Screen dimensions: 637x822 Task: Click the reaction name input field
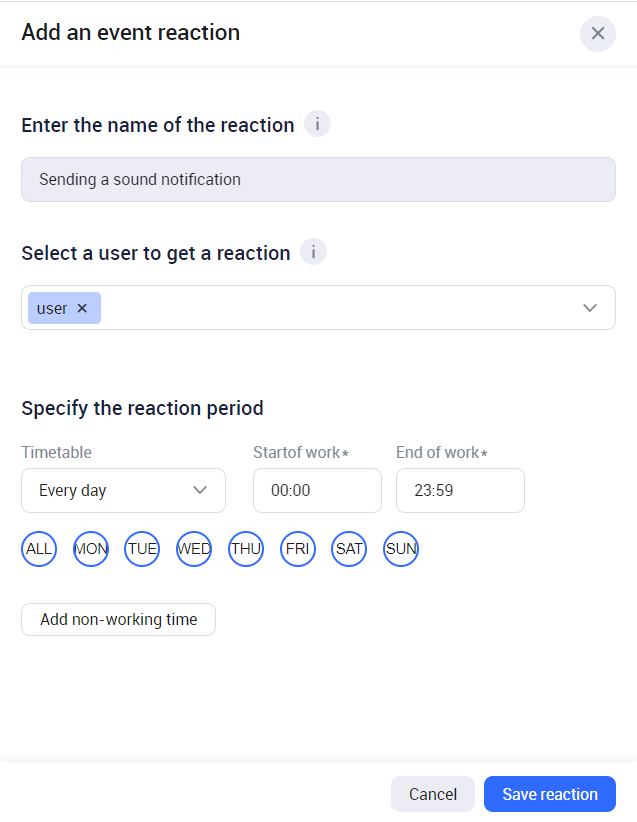pos(318,180)
